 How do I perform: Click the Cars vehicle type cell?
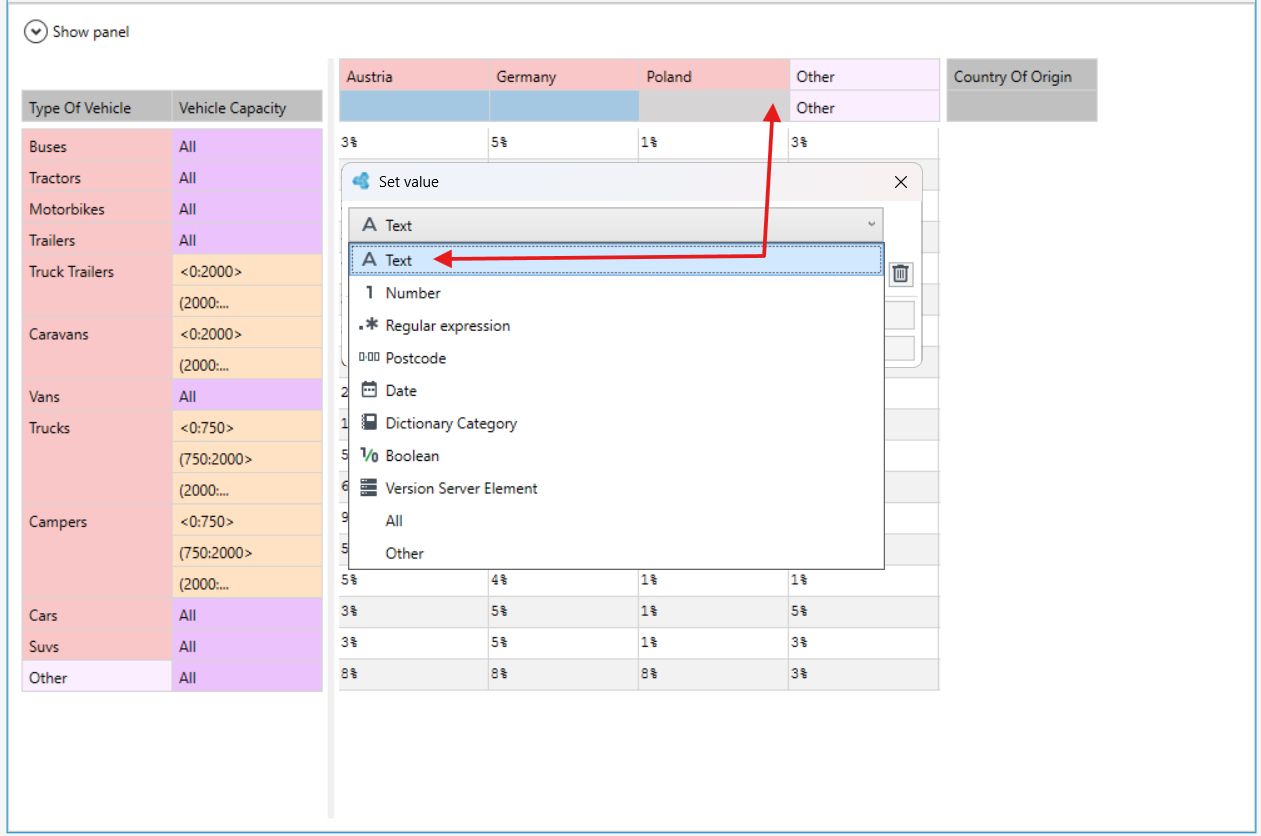click(97, 615)
